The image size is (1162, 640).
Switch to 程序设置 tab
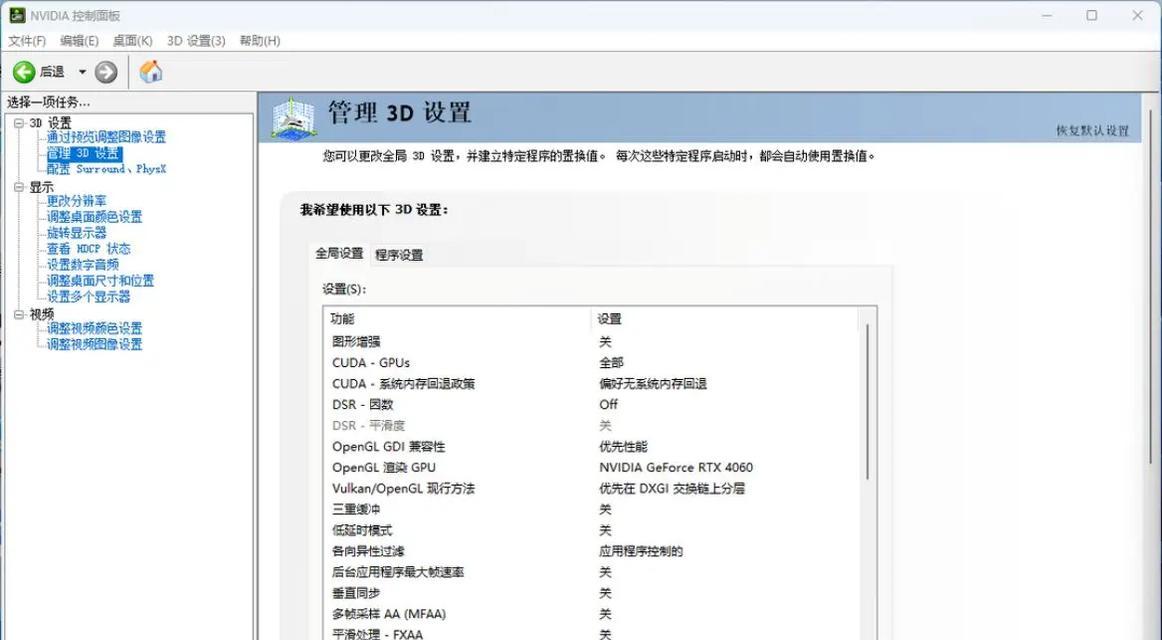pyautogui.click(x=399, y=255)
